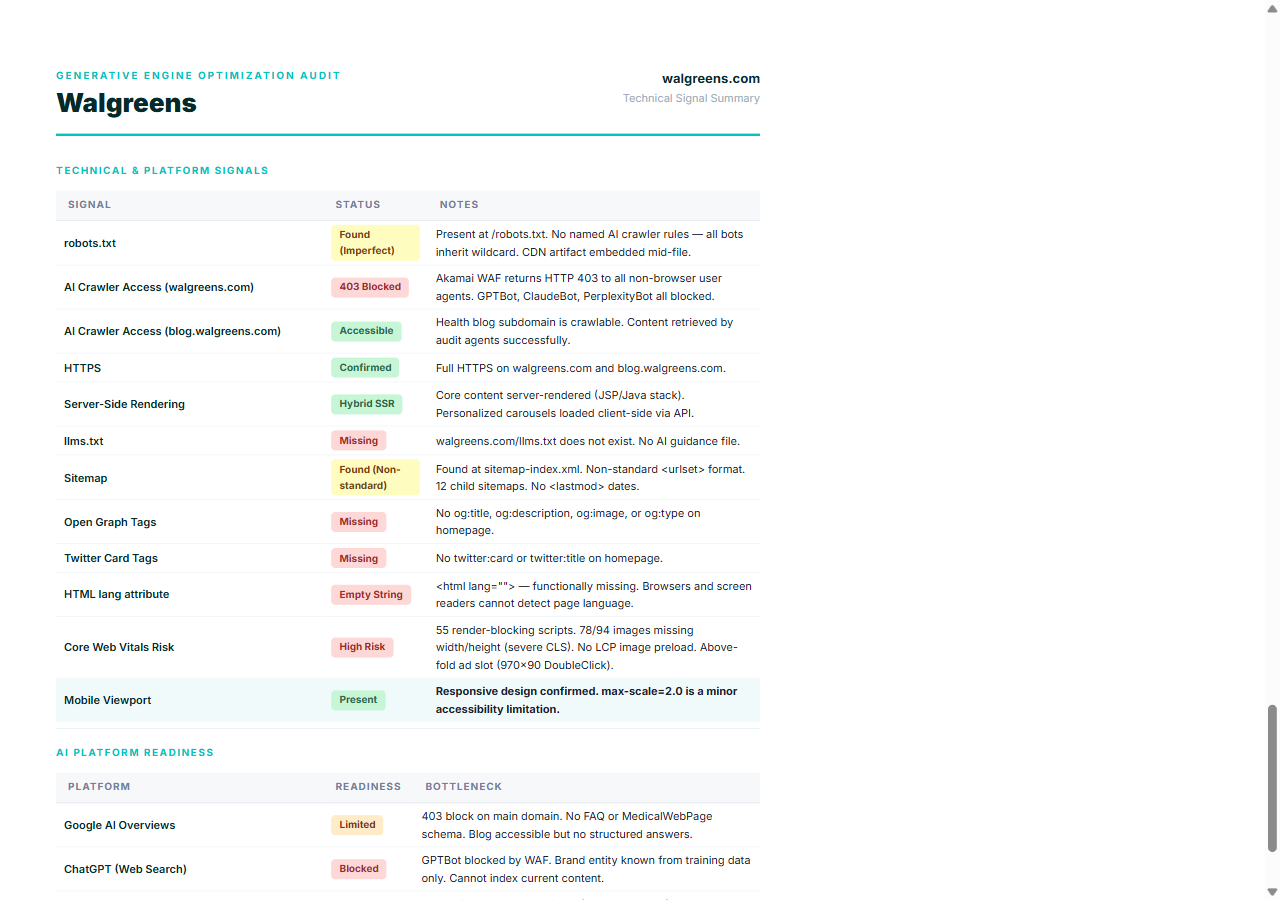Image resolution: width=1280 pixels, height=900 pixels.
Task: Click the BOTTLENECK column header
Action: click(463, 787)
